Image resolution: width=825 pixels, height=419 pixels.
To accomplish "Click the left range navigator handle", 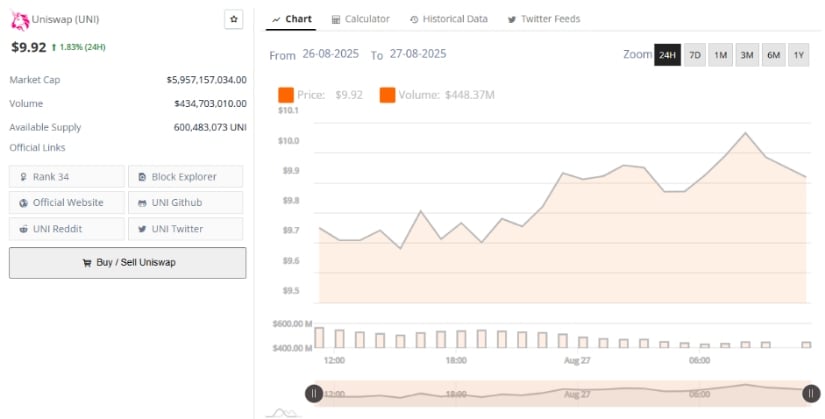I will point(314,393).
